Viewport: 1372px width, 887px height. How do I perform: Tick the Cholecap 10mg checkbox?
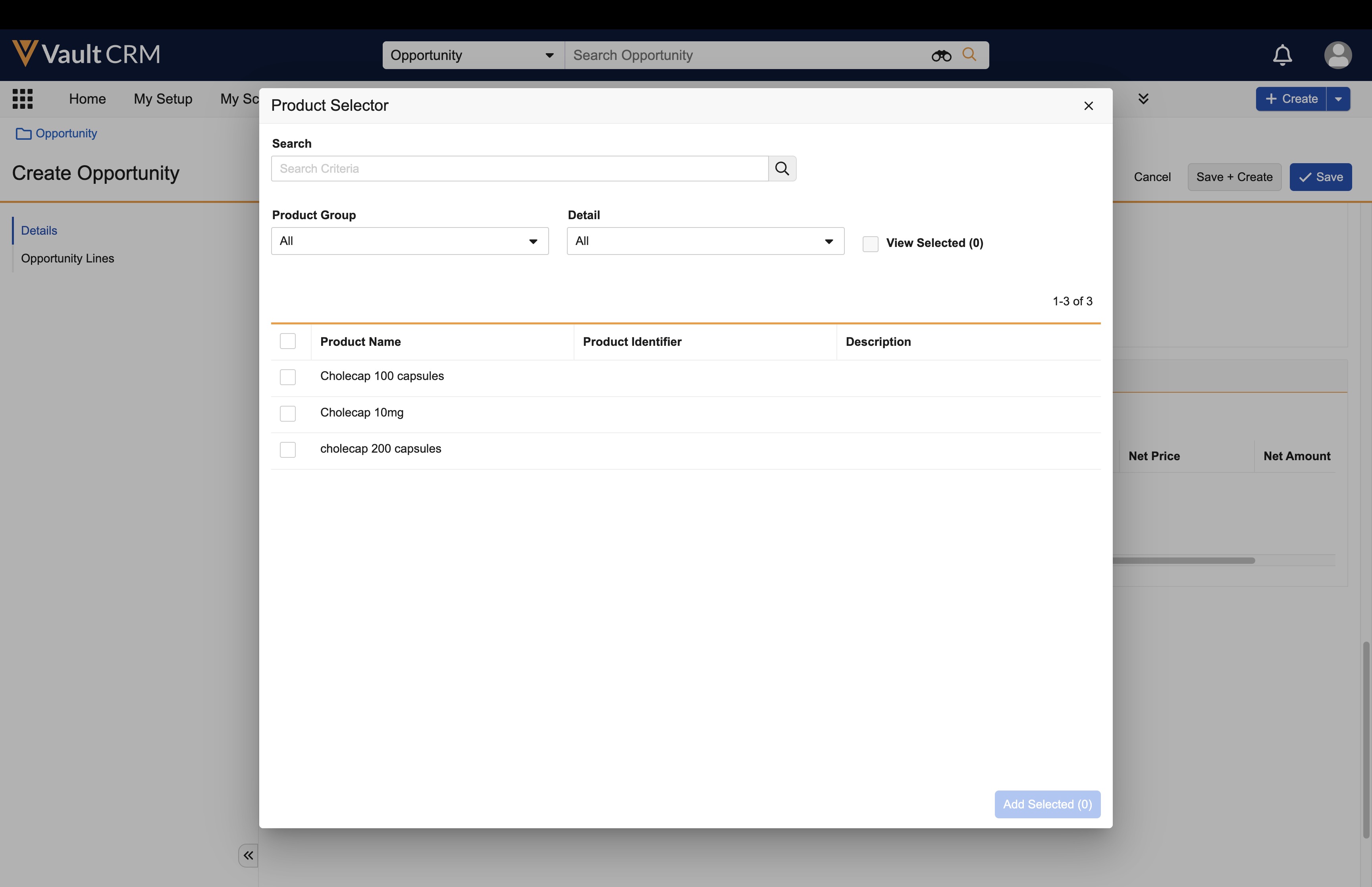[288, 414]
